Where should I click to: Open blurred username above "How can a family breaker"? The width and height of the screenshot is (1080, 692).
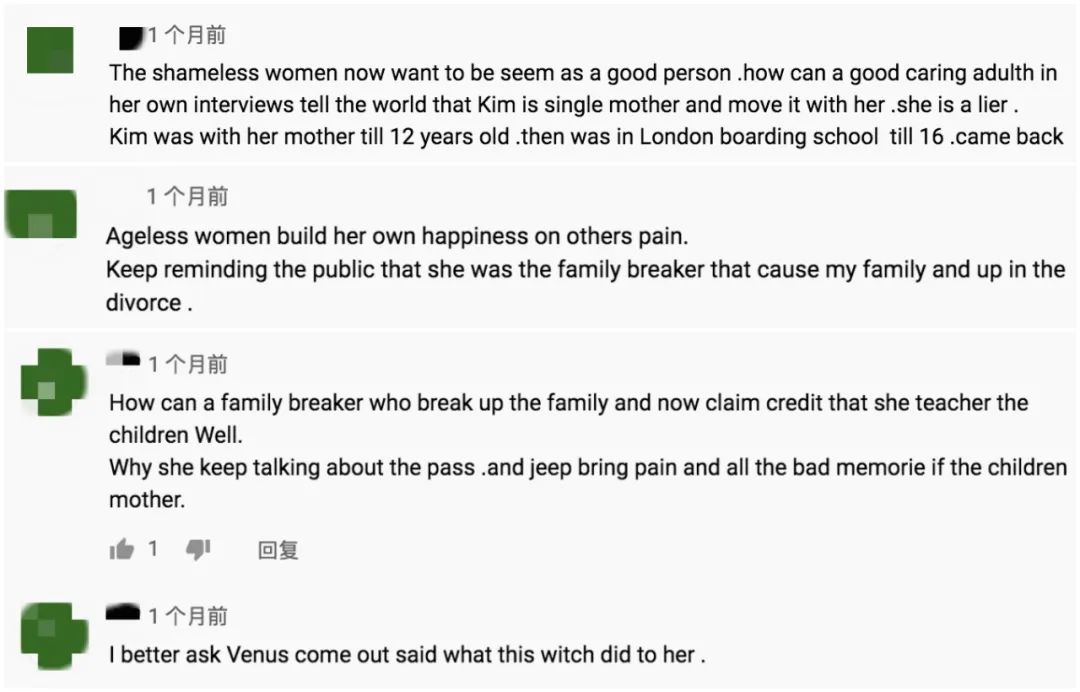click(124, 360)
